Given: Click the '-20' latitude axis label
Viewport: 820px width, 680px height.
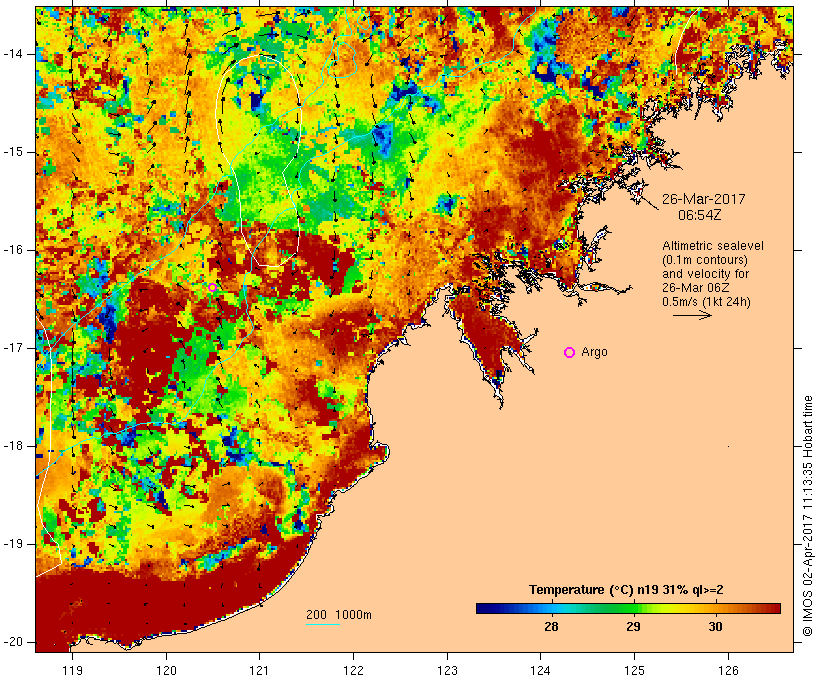Looking at the screenshot, I should 13,642.
